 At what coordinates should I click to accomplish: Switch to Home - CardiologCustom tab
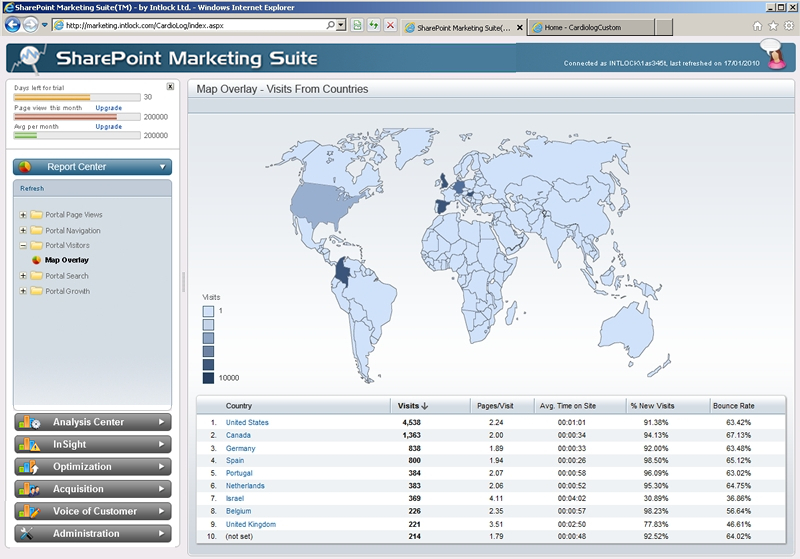click(592, 28)
